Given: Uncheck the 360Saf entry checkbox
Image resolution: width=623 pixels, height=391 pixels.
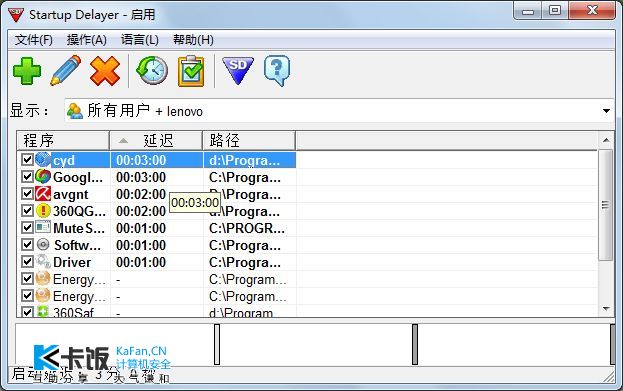Looking at the screenshot, I should click(27, 312).
